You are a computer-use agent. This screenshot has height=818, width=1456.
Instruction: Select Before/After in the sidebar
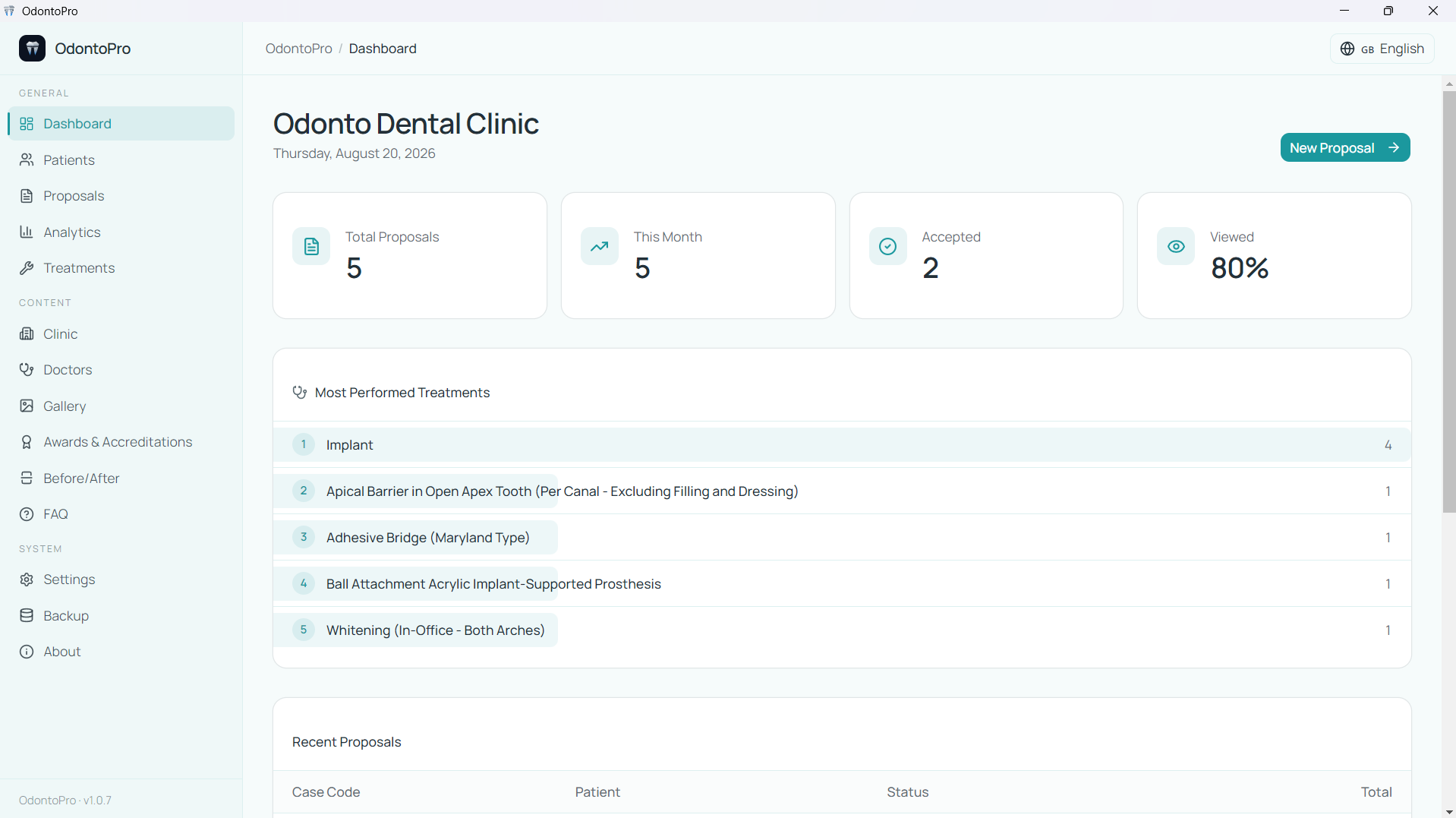coord(121,478)
